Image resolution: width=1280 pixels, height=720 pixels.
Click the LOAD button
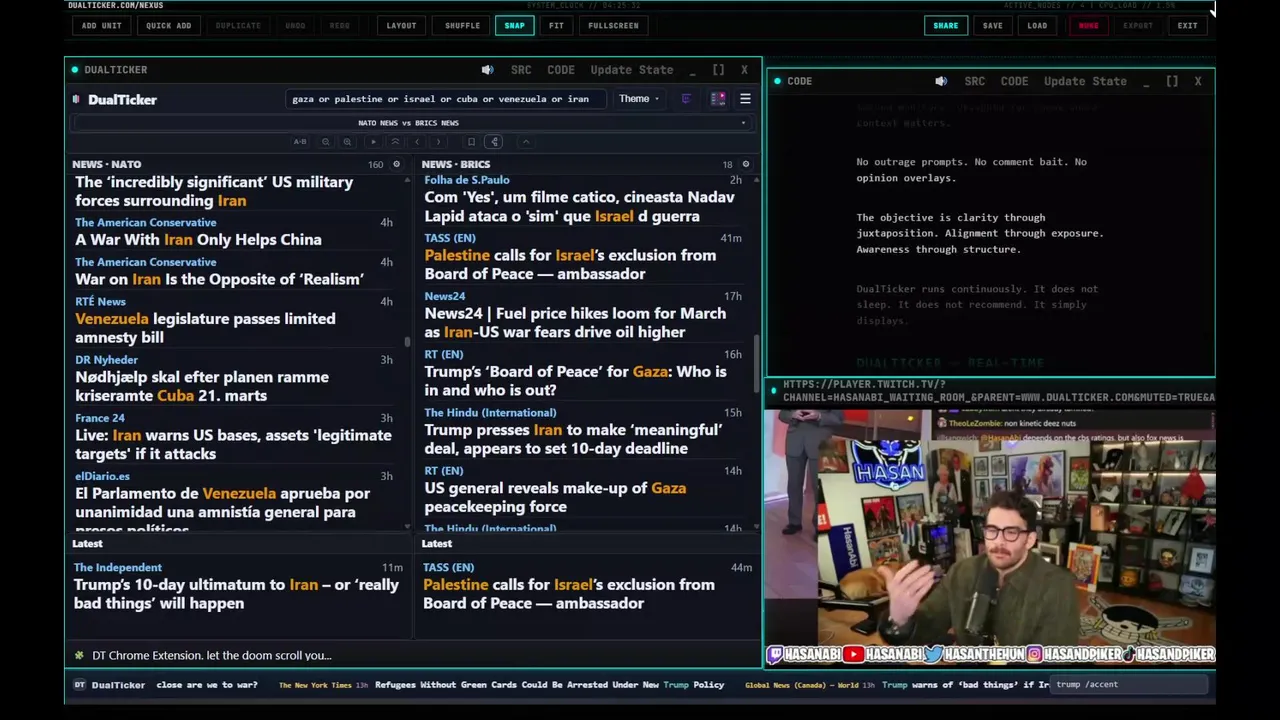tap(1037, 25)
